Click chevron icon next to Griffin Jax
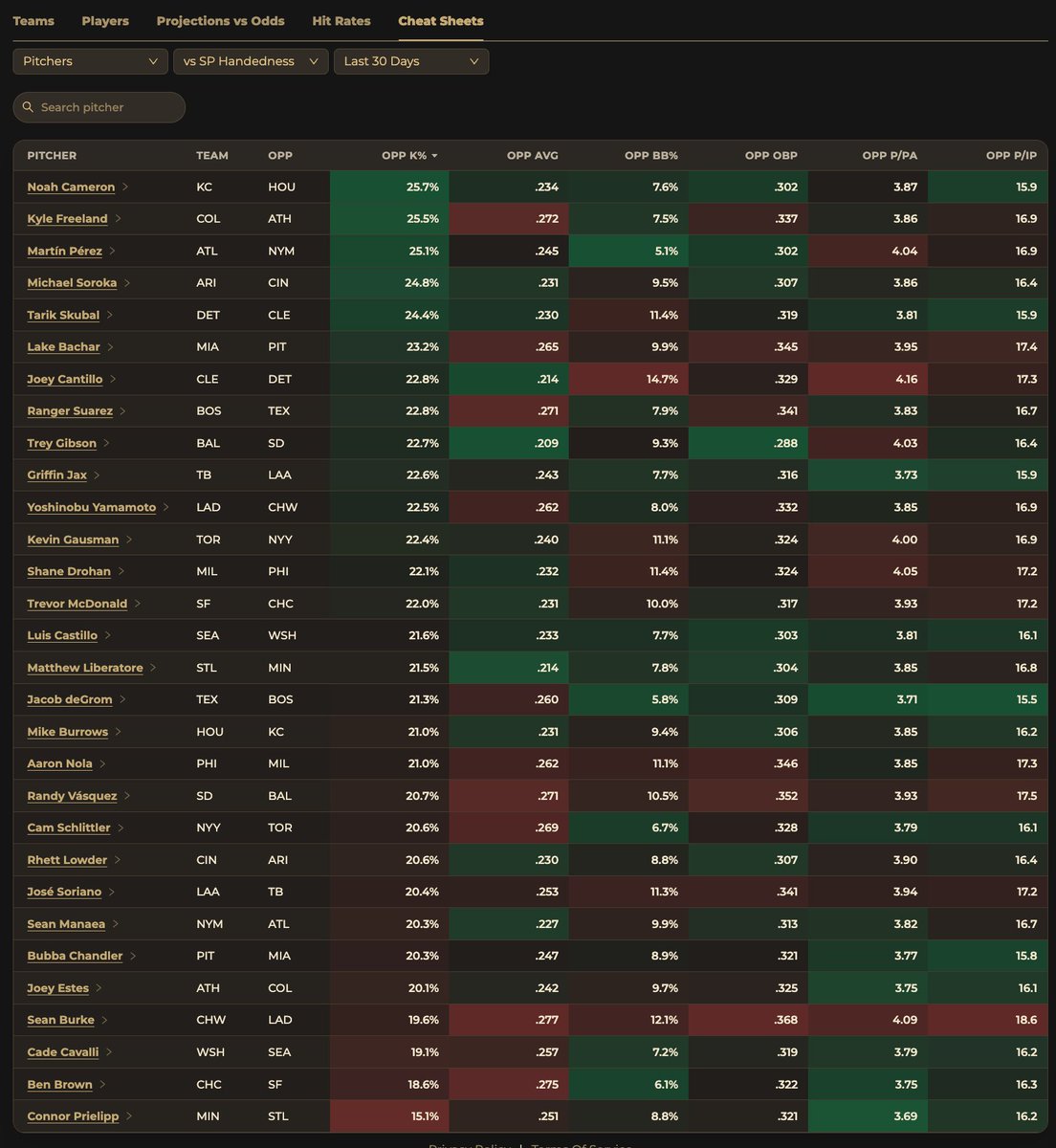The width and height of the screenshot is (1056, 1148). coord(97,475)
